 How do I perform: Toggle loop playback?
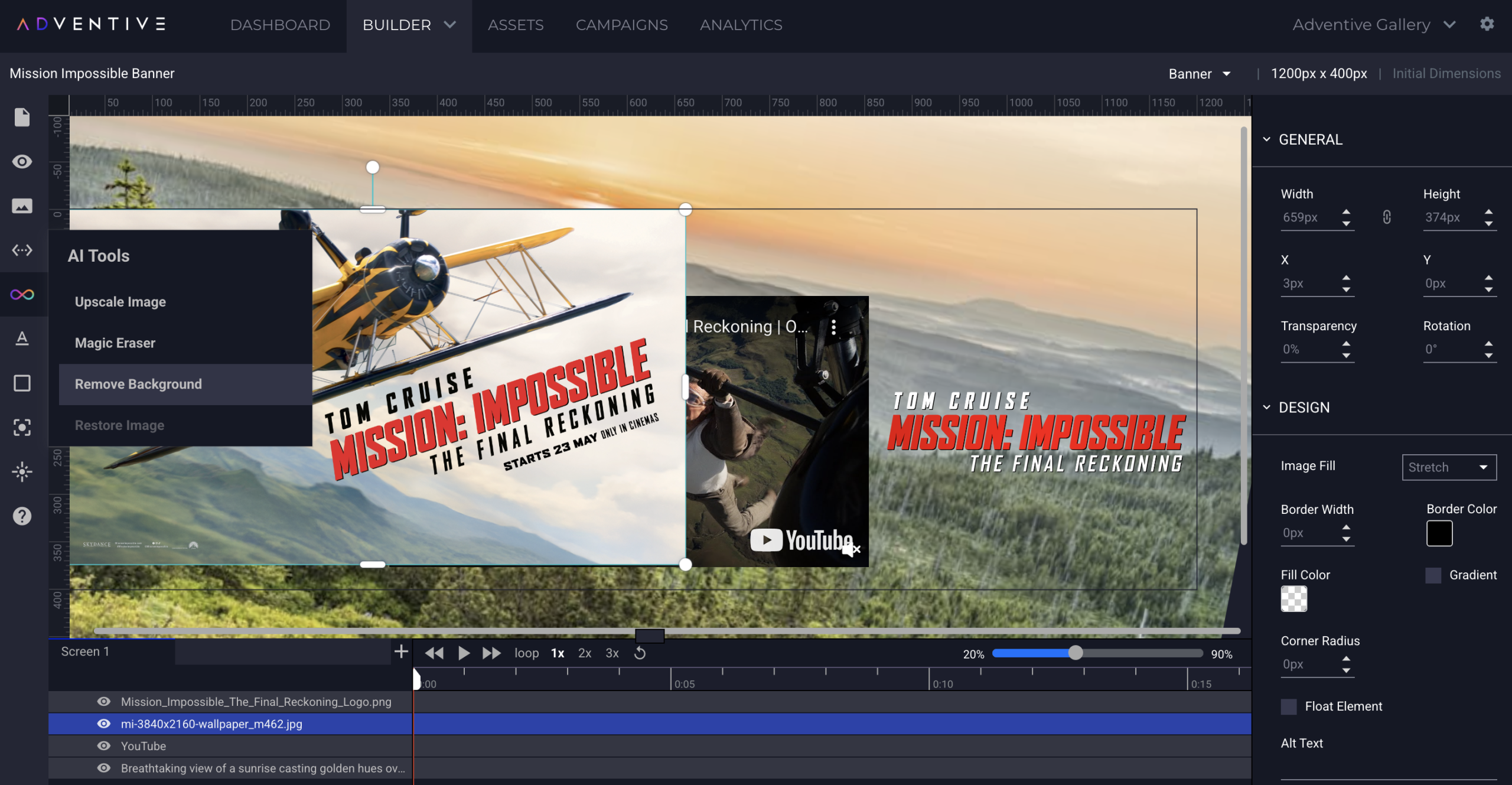coord(526,653)
